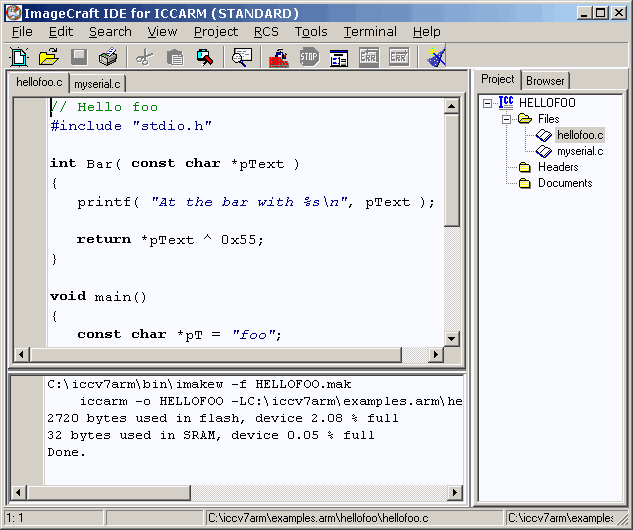Print the file with printer icon
This screenshot has width=633, height=530.
[108, 57]
